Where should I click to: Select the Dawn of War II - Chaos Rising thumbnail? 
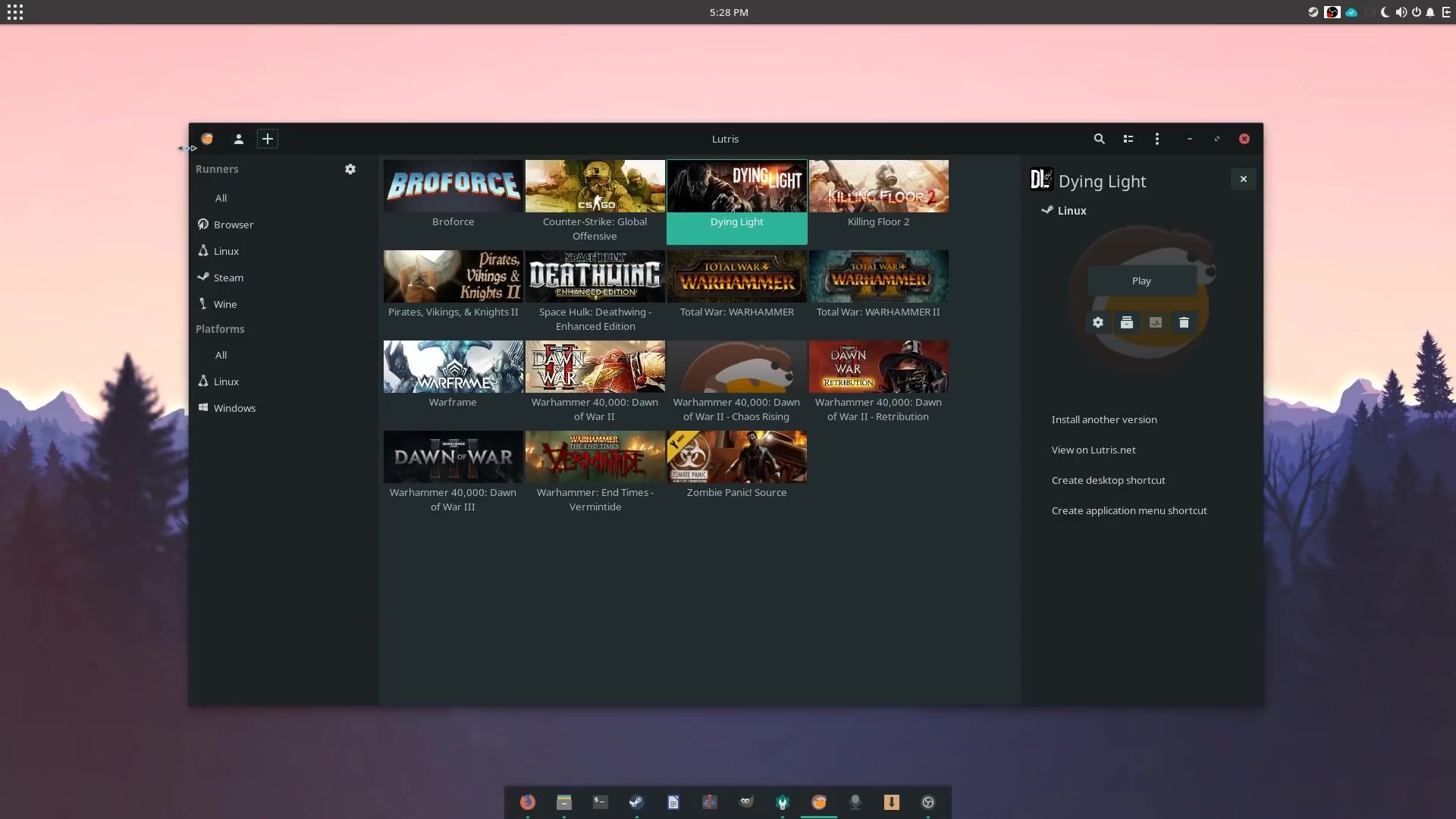(x=737, y=366)
